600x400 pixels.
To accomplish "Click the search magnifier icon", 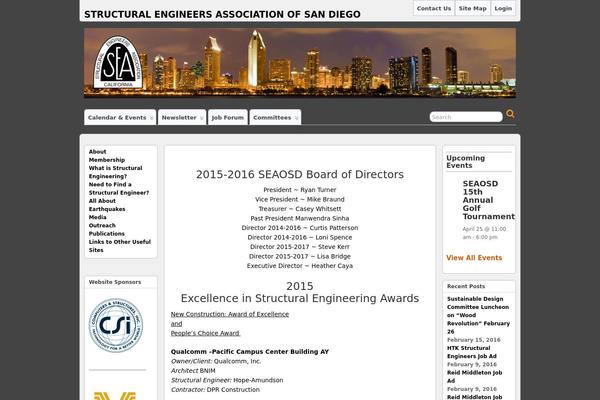I will pyautogui.click(x=510, y=114).
